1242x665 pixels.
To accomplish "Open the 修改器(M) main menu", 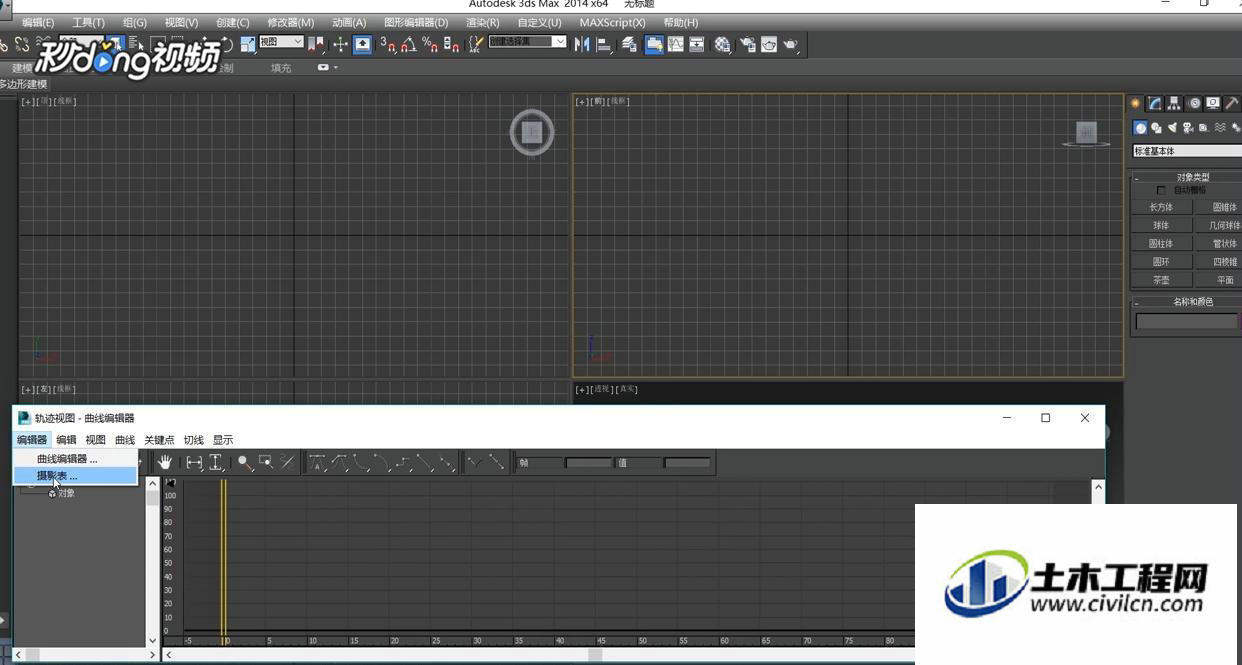I will (290, 22).
